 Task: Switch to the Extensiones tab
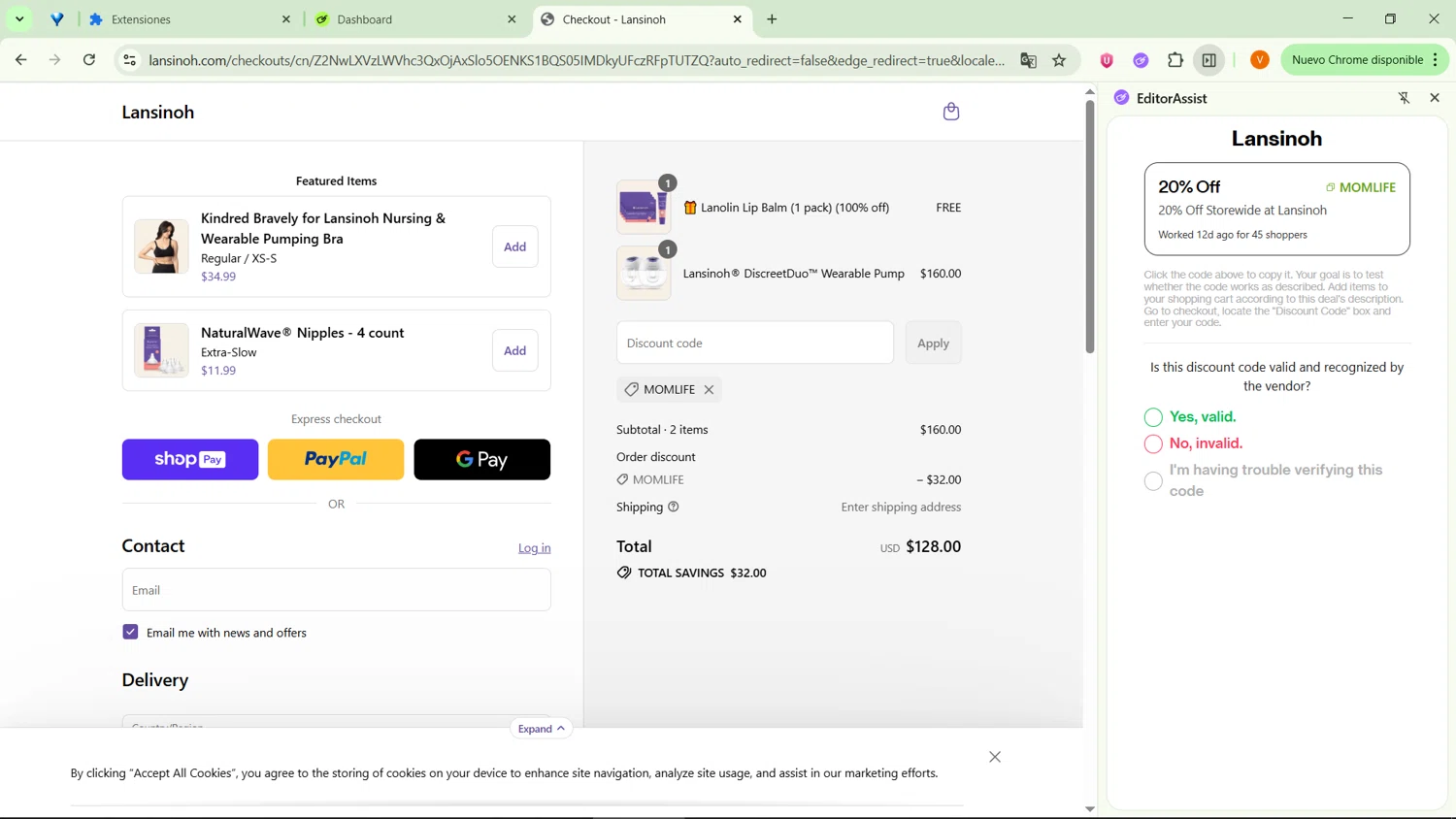pos(189,19)
